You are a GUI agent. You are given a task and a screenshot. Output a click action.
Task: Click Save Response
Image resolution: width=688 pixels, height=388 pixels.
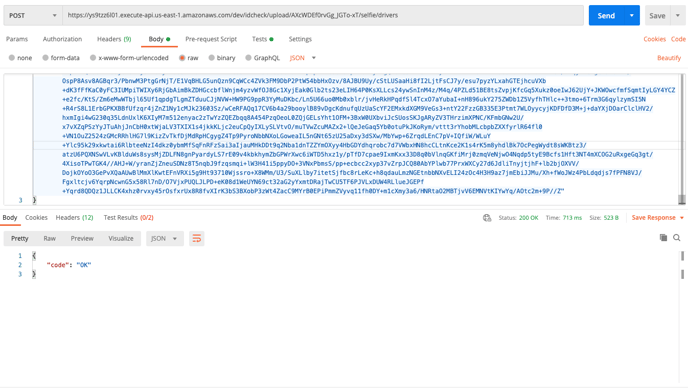[x=653, y=218]
